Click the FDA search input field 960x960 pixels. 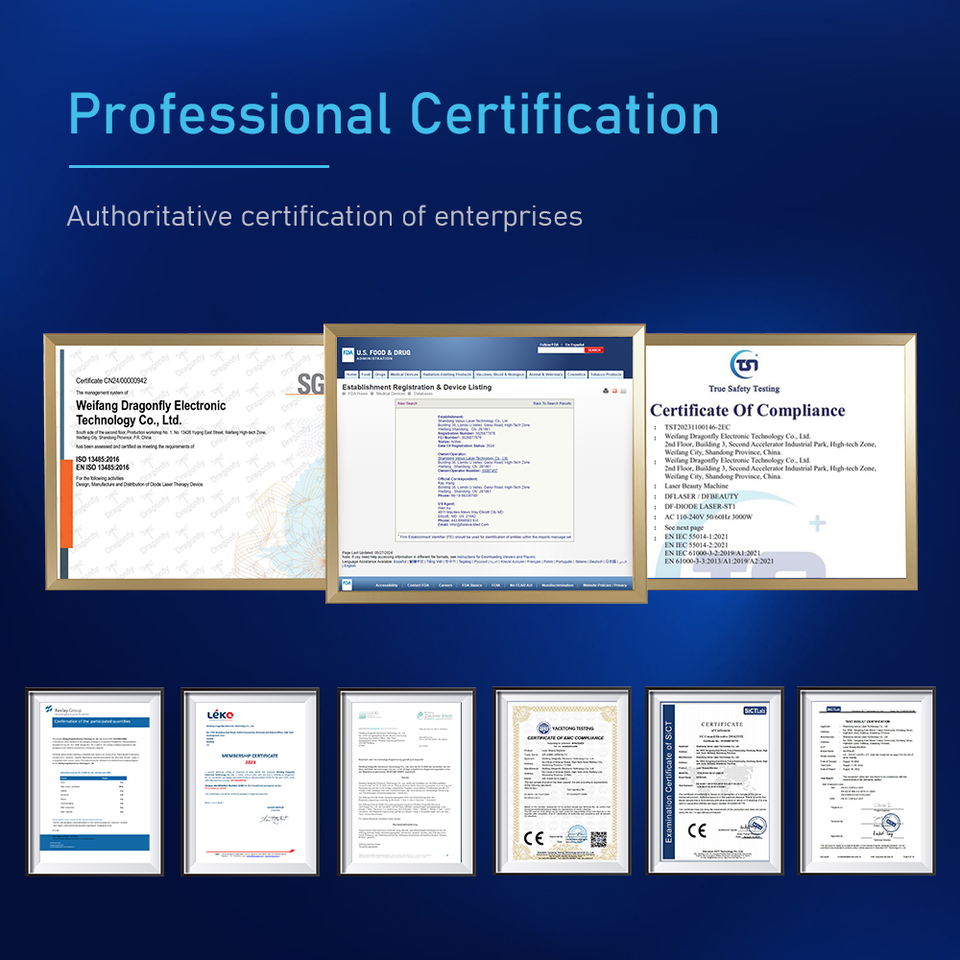(x=559, y=350)
